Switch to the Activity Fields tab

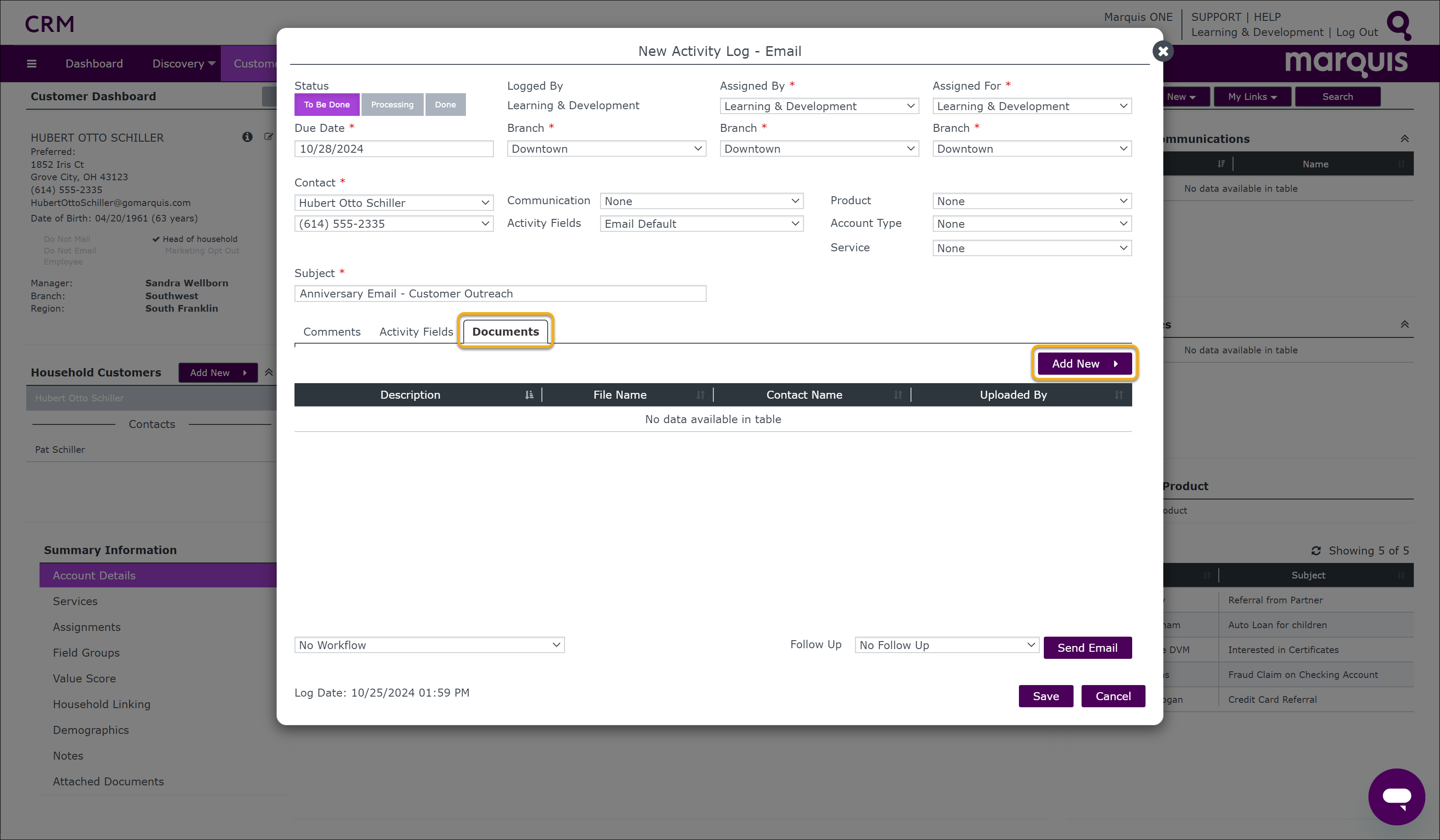point(416,332)
